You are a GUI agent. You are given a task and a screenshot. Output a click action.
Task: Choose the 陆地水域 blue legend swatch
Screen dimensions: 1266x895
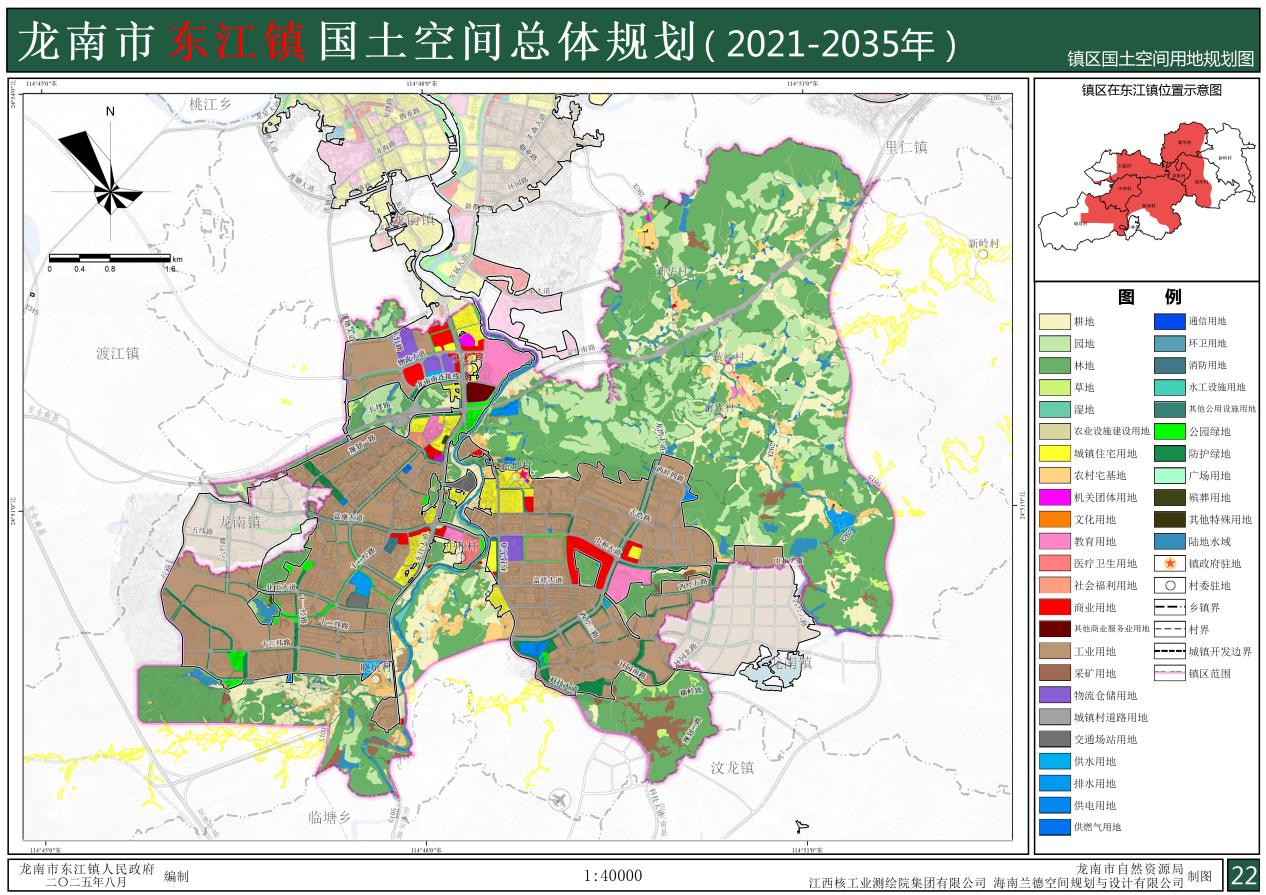tap(1166, 542)
